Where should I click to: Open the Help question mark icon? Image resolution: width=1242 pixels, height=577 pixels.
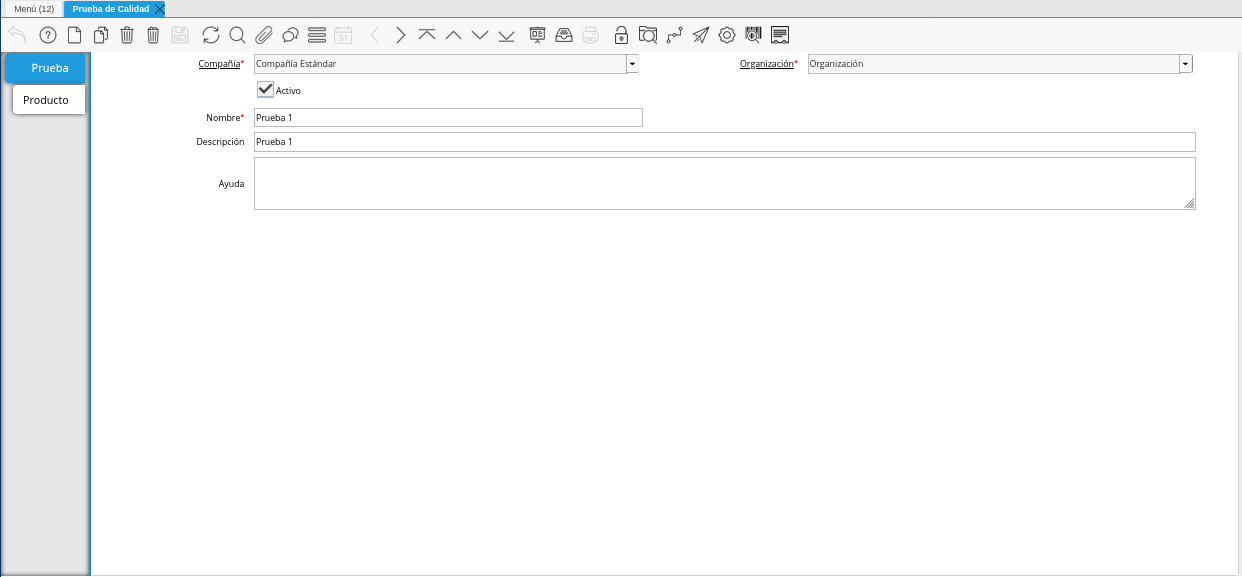tap(47, 35)
